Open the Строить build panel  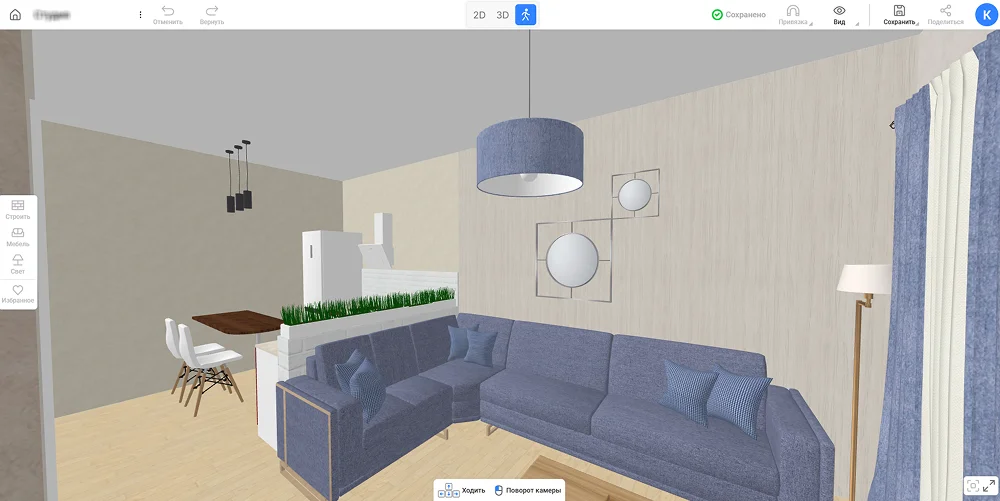click(18, 209)
